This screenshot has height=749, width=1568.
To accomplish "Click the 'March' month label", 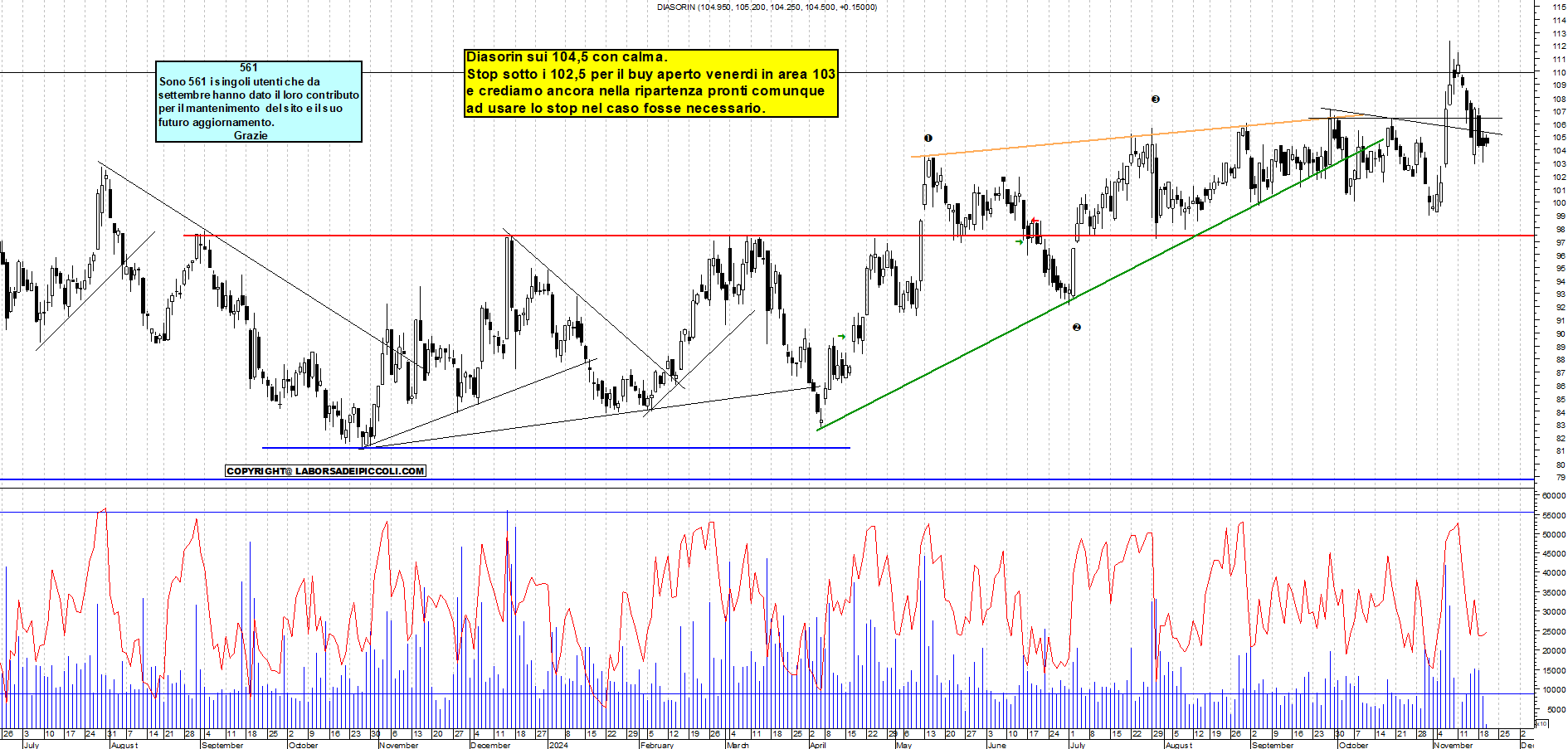I will pyautogui.click(x=738, y=745).
